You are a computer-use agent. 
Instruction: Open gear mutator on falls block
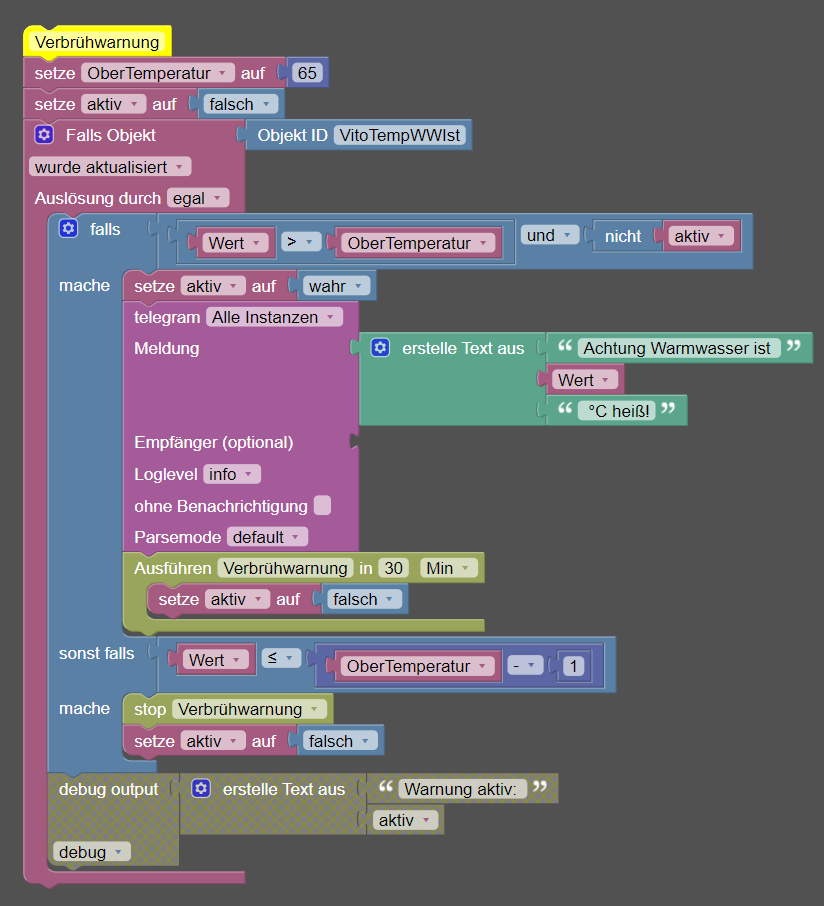pos(68,228)
